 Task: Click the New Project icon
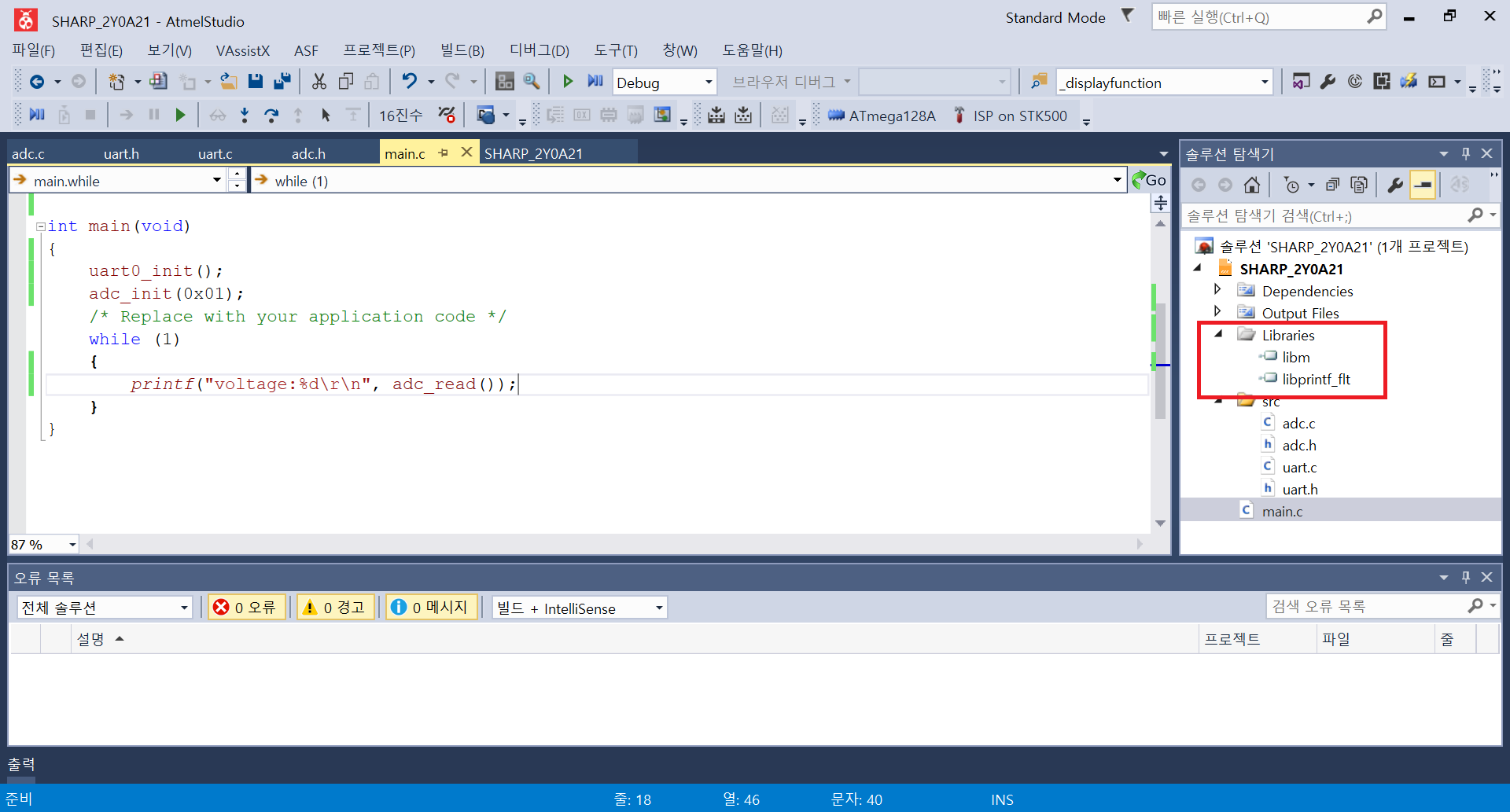[x=116, y=82]
